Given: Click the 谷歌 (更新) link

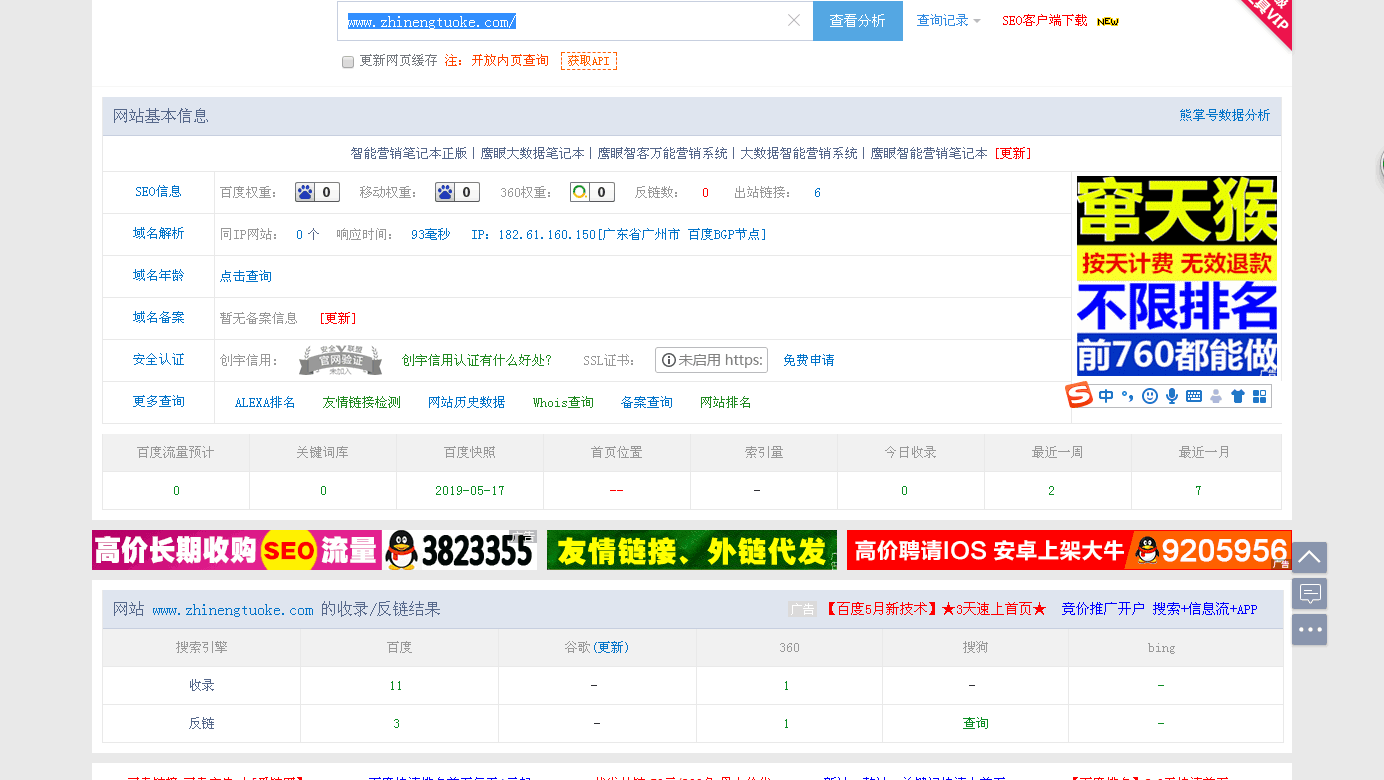Looking at the screenshot, I should coord(611,647).
